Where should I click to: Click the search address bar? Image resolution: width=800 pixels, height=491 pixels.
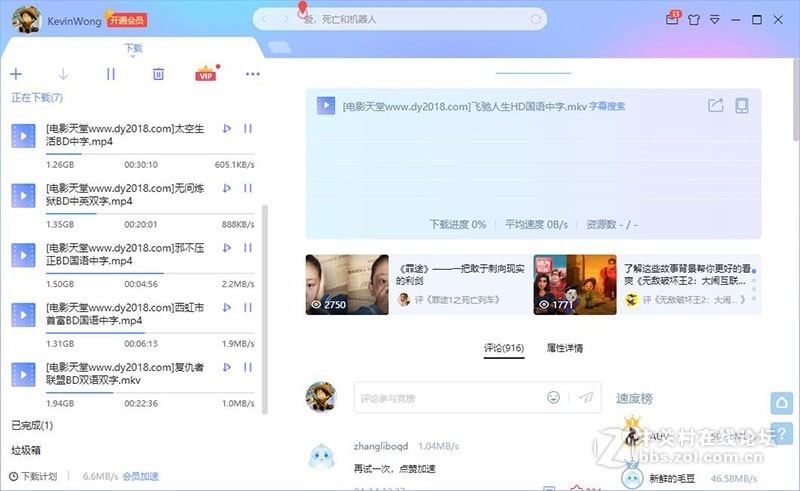[x=399, y=19]
